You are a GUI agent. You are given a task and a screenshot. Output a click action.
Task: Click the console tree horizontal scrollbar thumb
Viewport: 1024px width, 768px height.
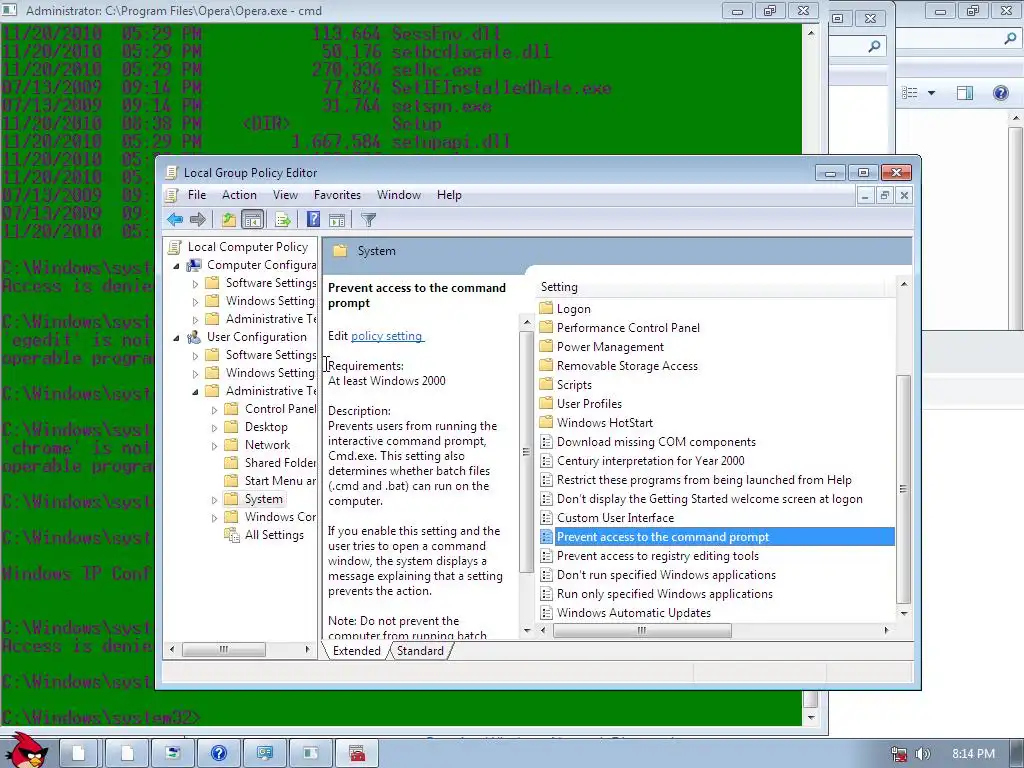tap(223, 649)
